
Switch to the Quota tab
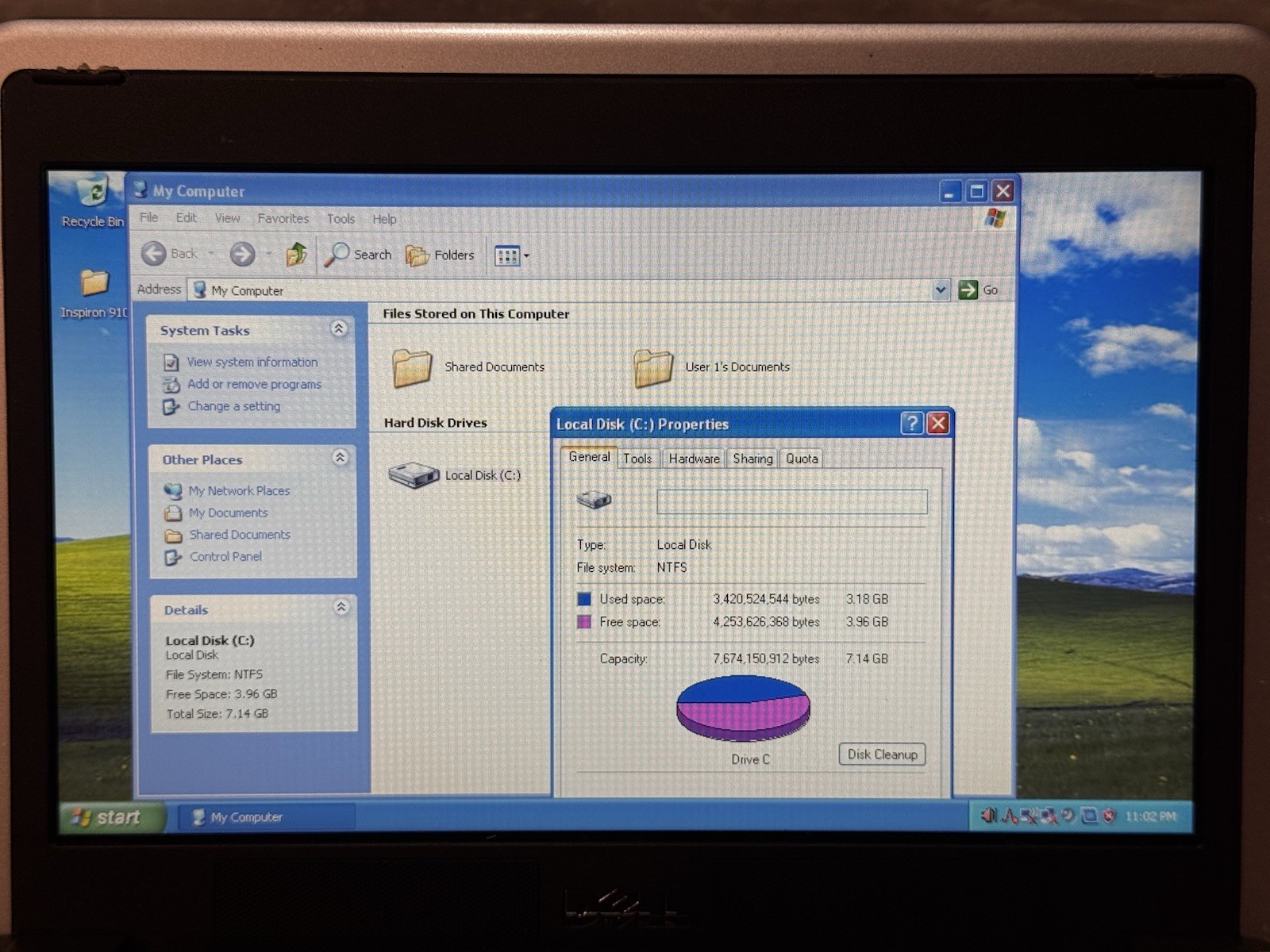coord(802,459)
